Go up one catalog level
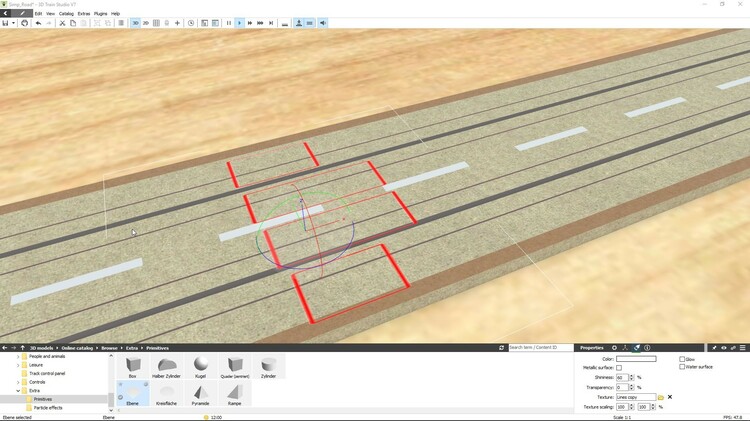Image resolution: width=750 pixels, height=421 pixels. (22, 348)
